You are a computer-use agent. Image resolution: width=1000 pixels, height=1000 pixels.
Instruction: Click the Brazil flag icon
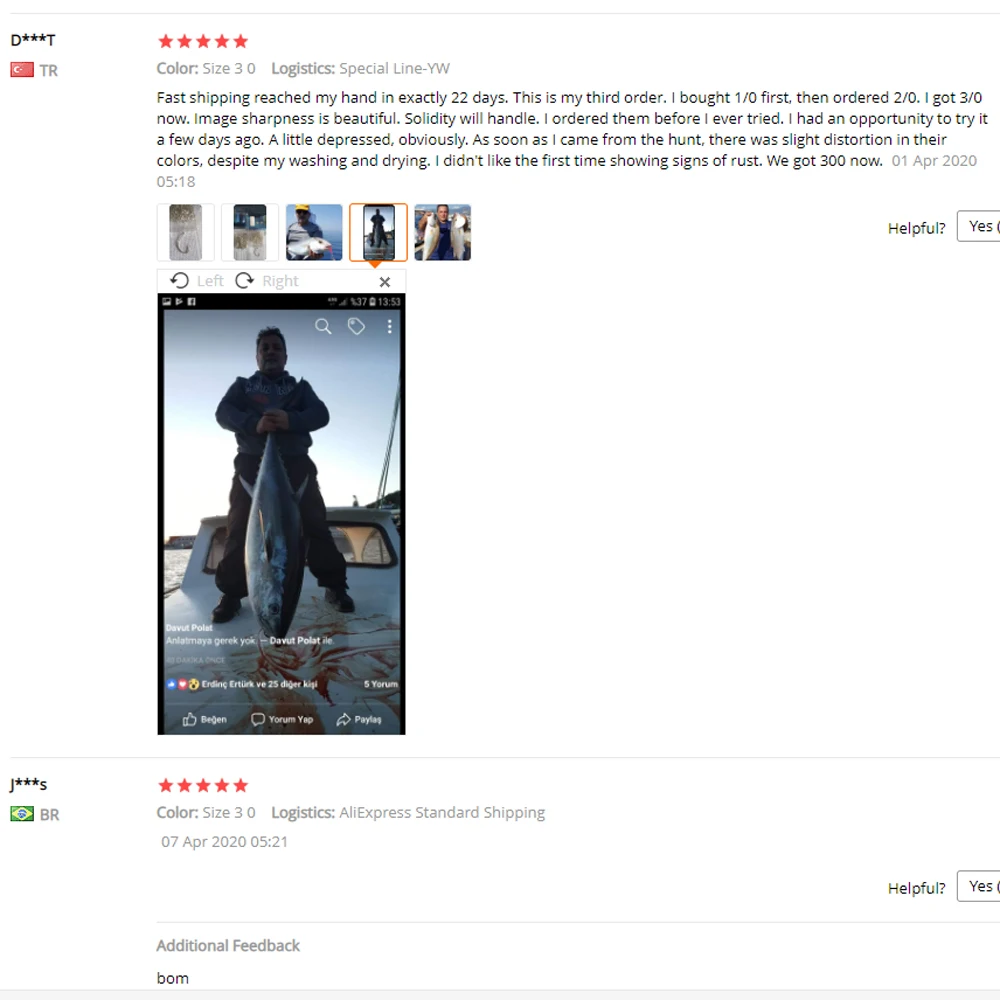coord(22,814)
